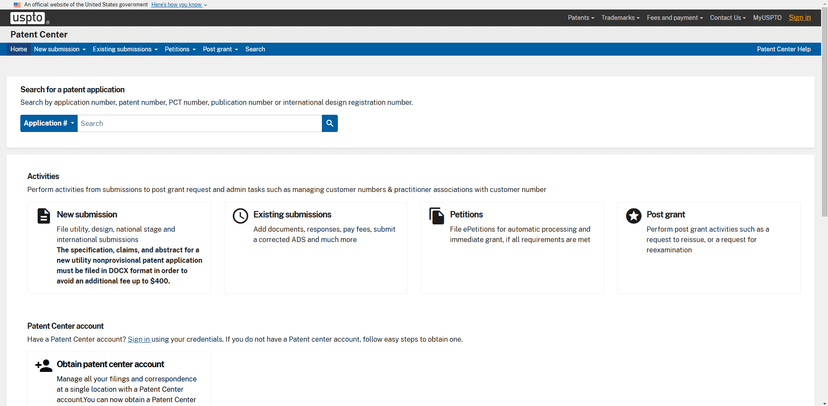
Task: Expand the Contact Us menu
Action: click(x=728, y=18)
